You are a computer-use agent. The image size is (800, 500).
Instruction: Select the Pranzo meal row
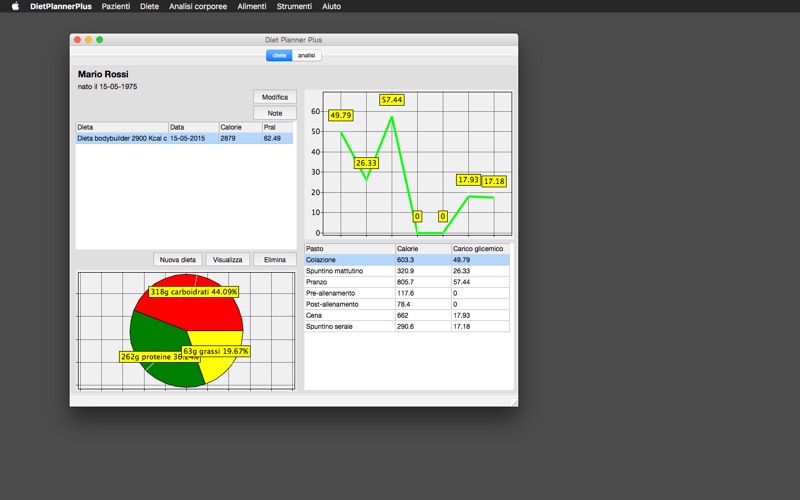(x=407, y=282)
